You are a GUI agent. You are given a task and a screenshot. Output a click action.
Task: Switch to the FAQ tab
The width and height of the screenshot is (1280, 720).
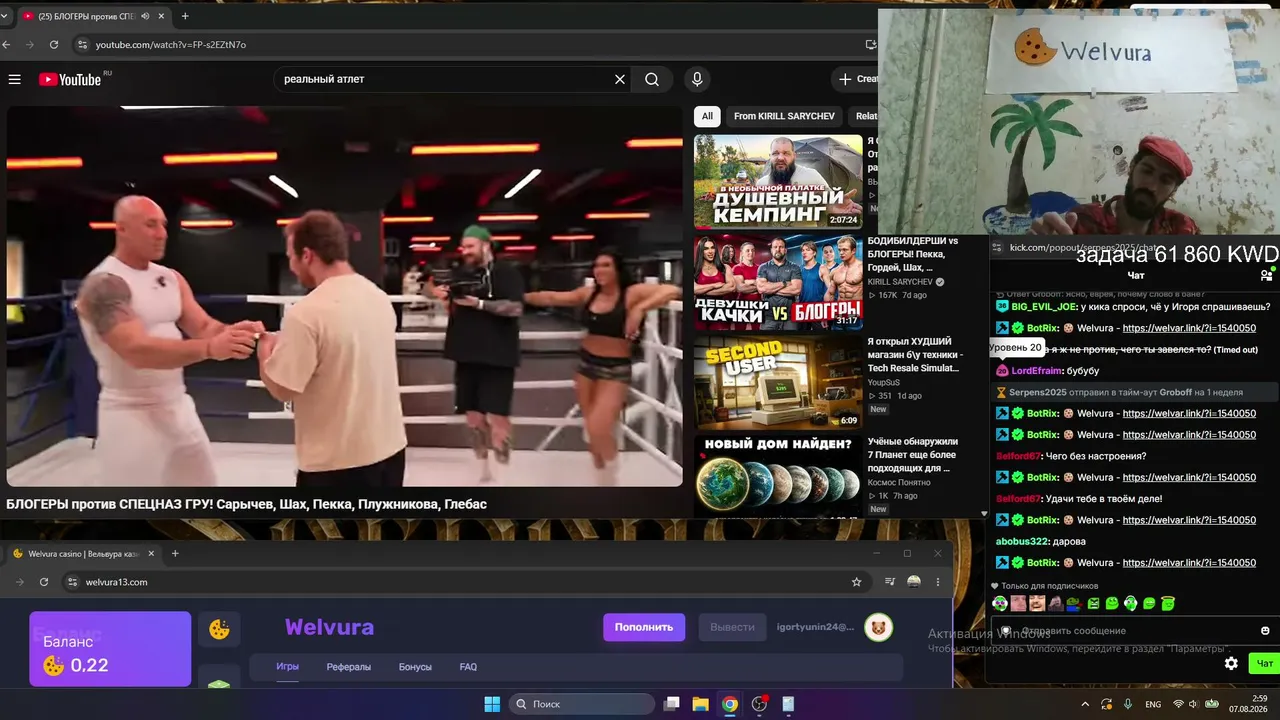click(x=468, y=667)
